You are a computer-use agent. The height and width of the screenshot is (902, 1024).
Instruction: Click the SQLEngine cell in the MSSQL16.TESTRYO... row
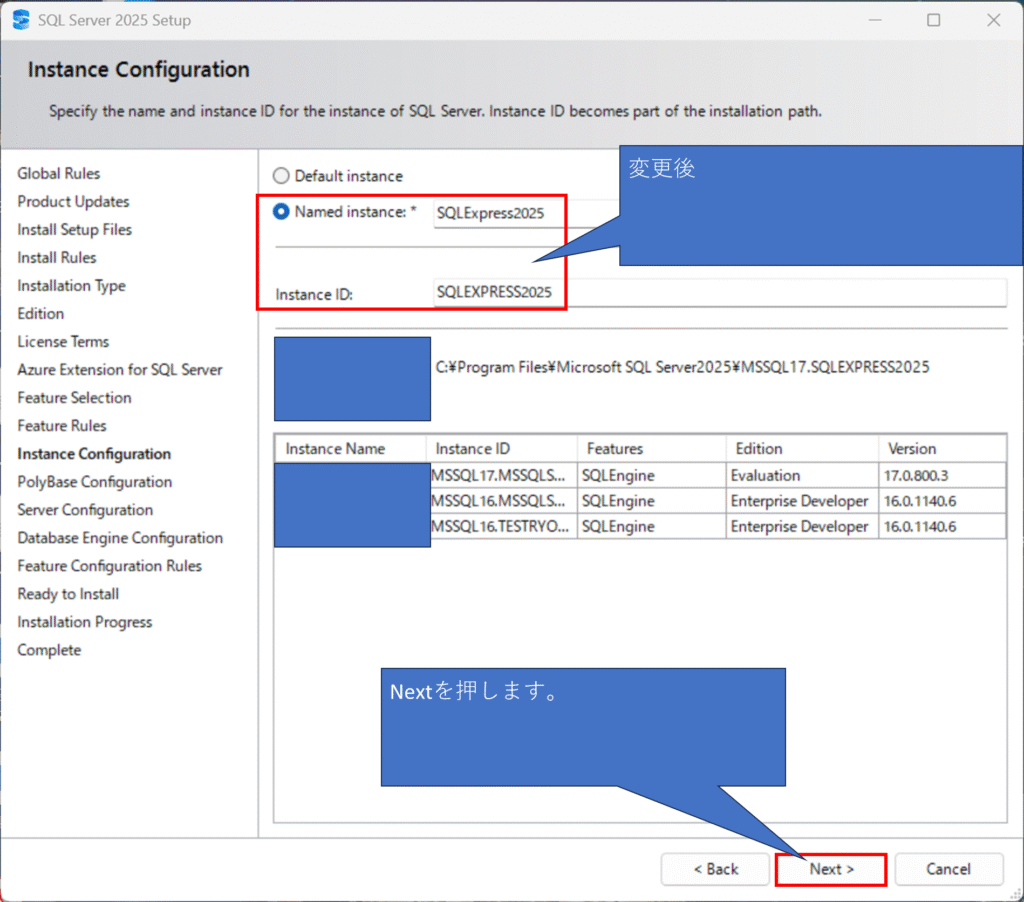click(652, 526)
